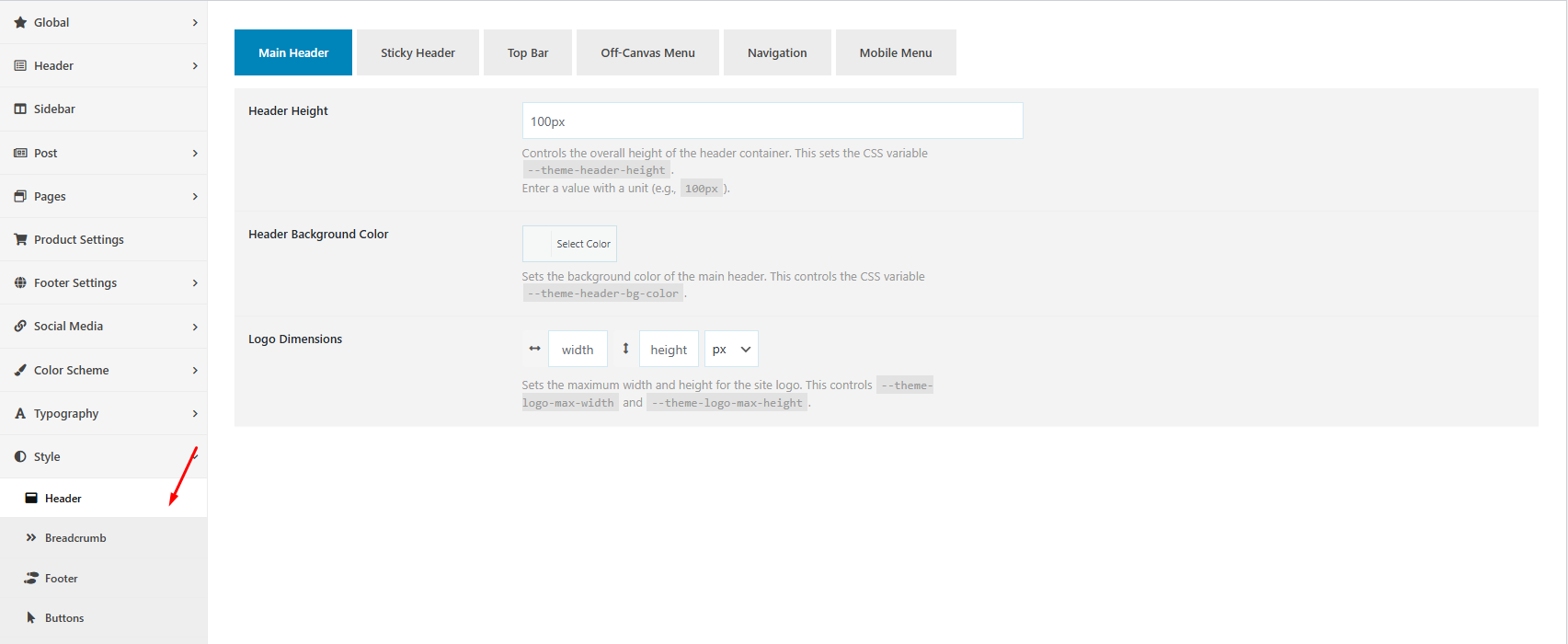Click the double-chevron Breadcrumb icon
Screen dimensions: 1568x644
click(x=31, y=537)
